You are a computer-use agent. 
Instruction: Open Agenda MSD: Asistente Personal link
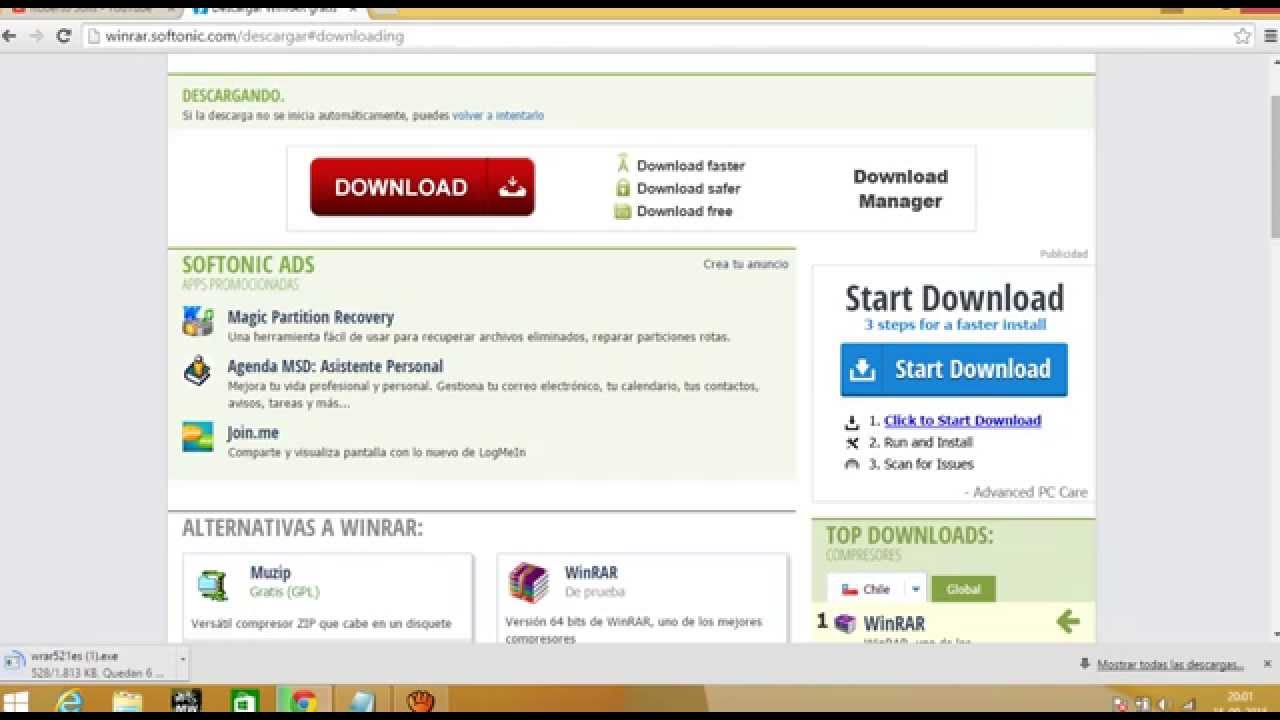point(335,366)
